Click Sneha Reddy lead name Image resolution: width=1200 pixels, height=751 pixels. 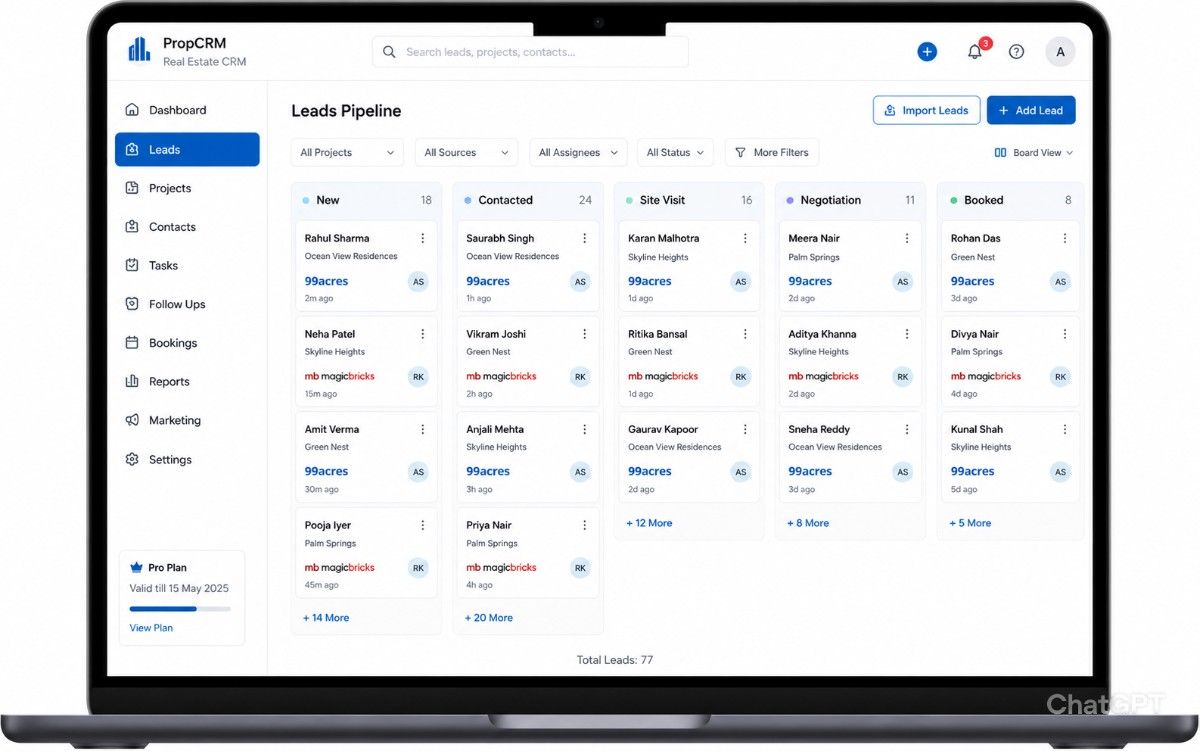pos(819,429)
